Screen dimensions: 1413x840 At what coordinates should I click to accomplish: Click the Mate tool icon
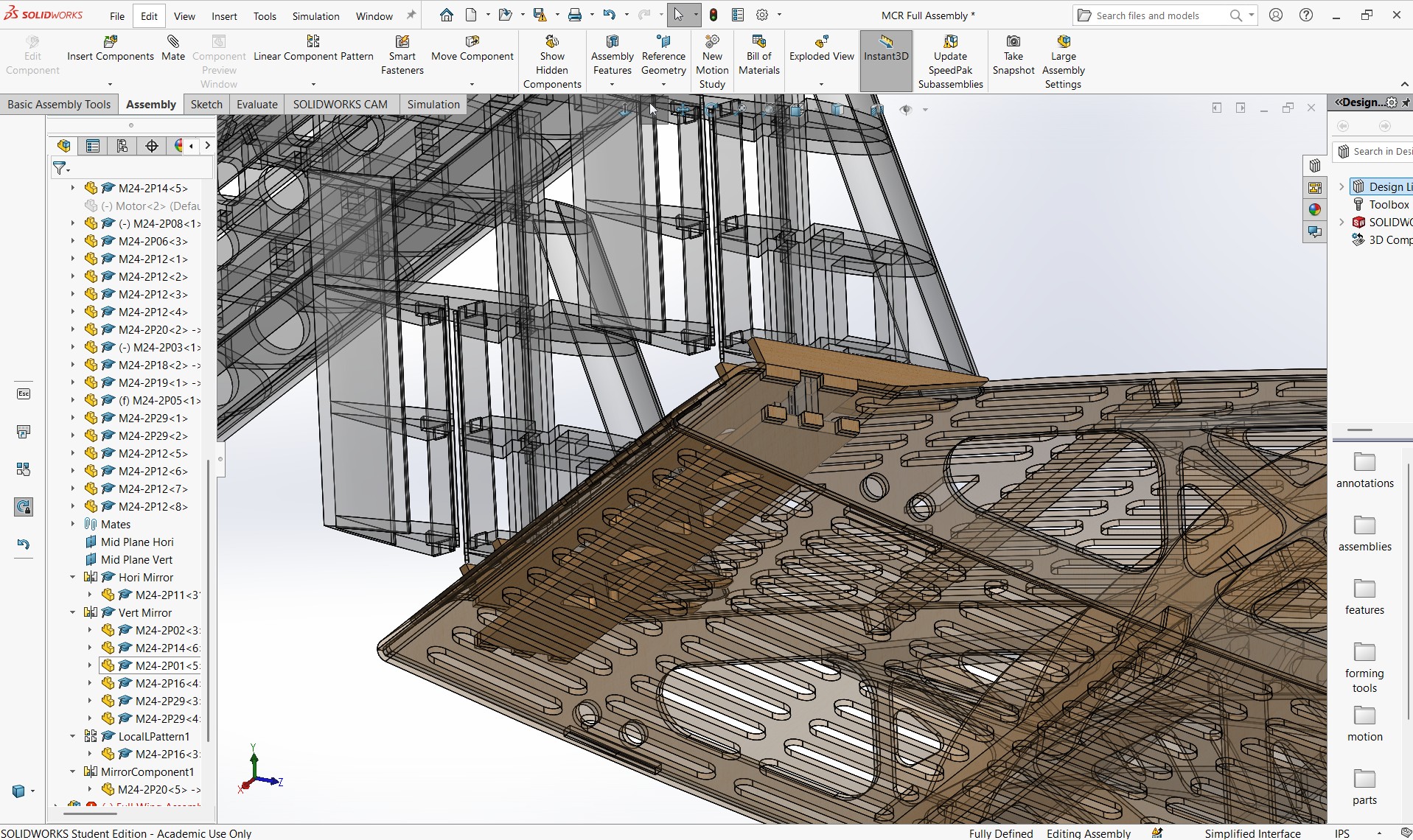tap(173, 41)
